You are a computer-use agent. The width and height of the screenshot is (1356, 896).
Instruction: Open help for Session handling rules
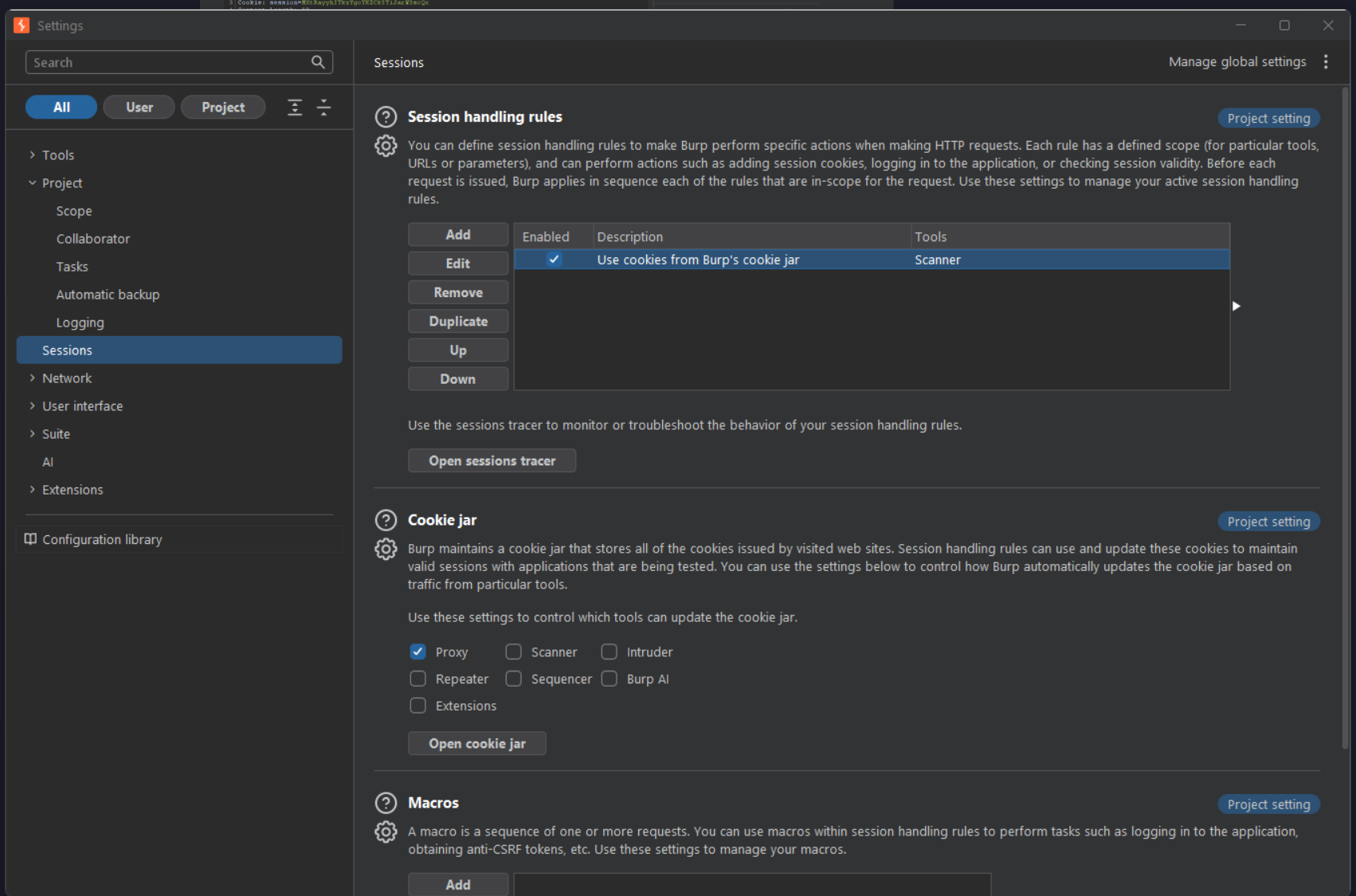click(x=386, y=117)
